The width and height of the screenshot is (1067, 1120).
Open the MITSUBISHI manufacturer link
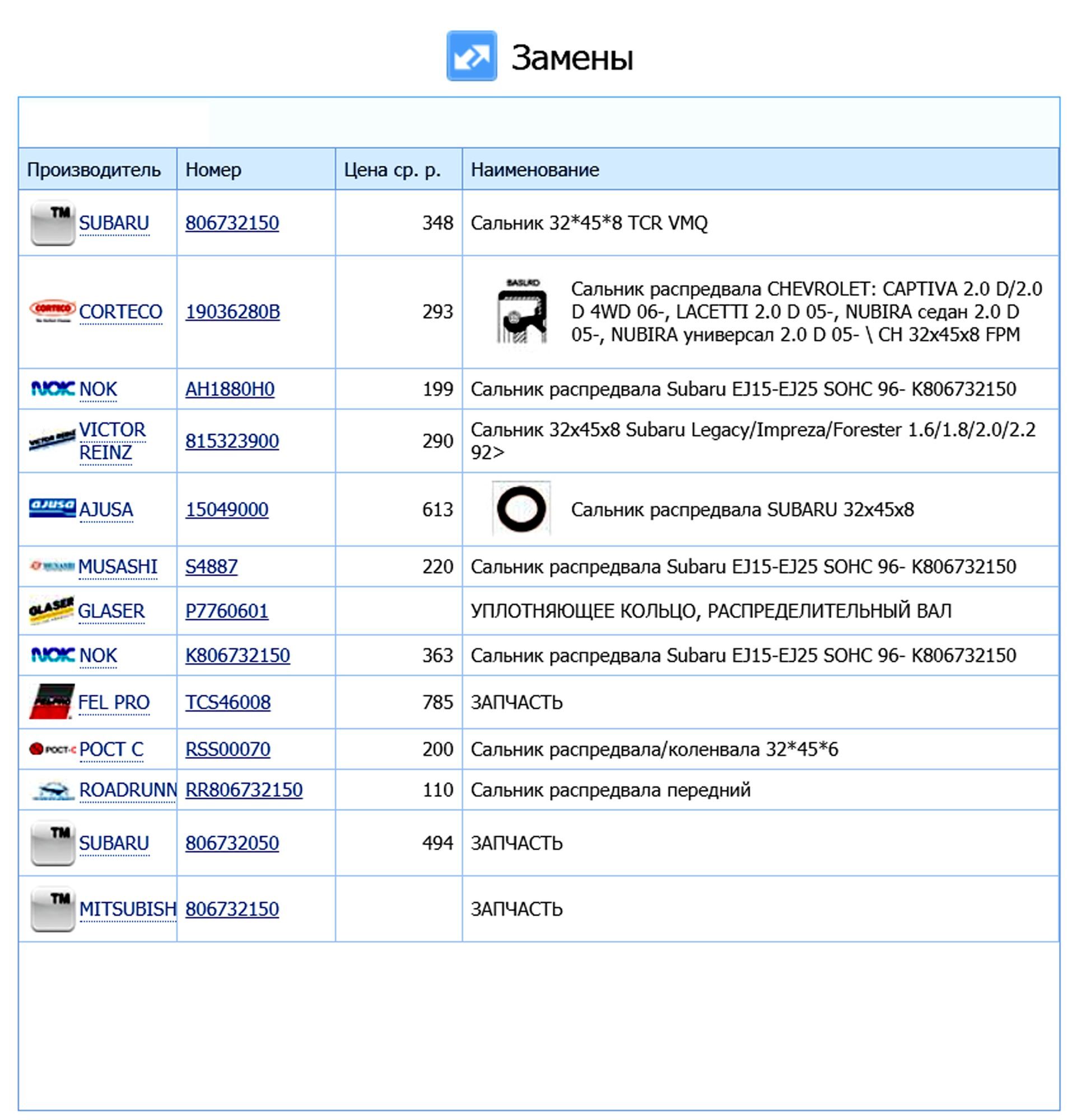128,909
